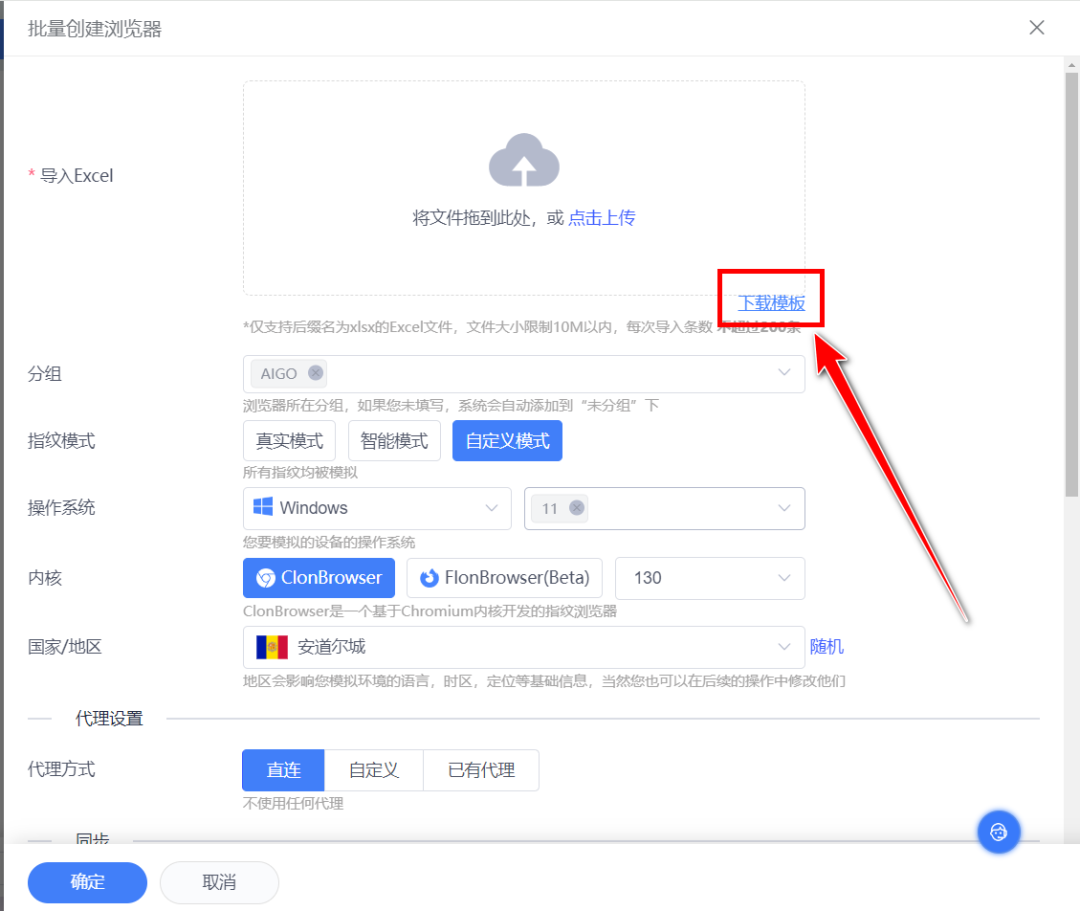The height and width of the screenshot is (911, 1080).
Task: Select 真实模式 fingerprint mode
Action: pos(289,440)
